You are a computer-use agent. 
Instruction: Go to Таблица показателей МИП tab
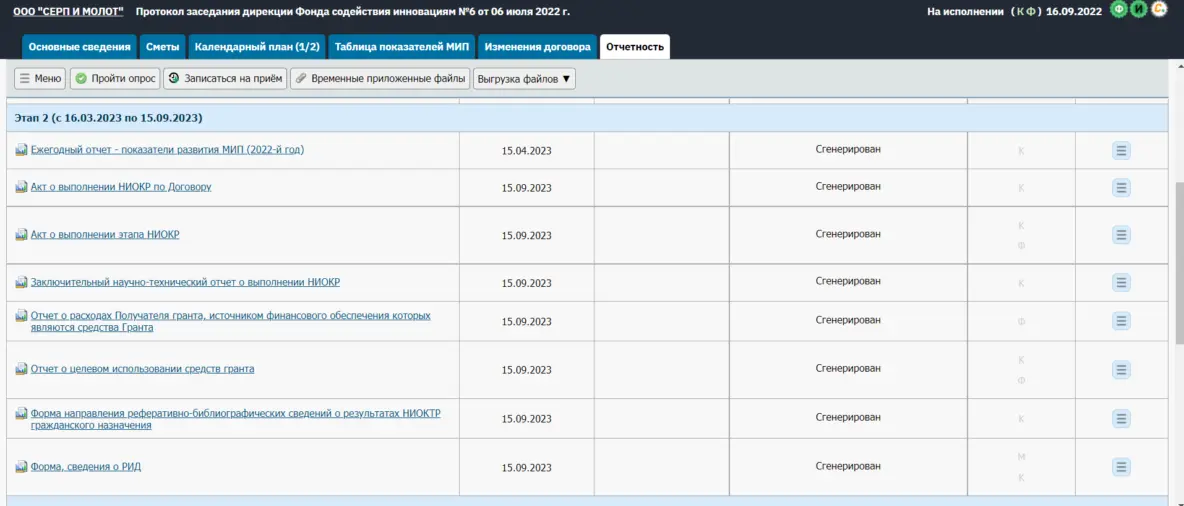coord(402,47)
